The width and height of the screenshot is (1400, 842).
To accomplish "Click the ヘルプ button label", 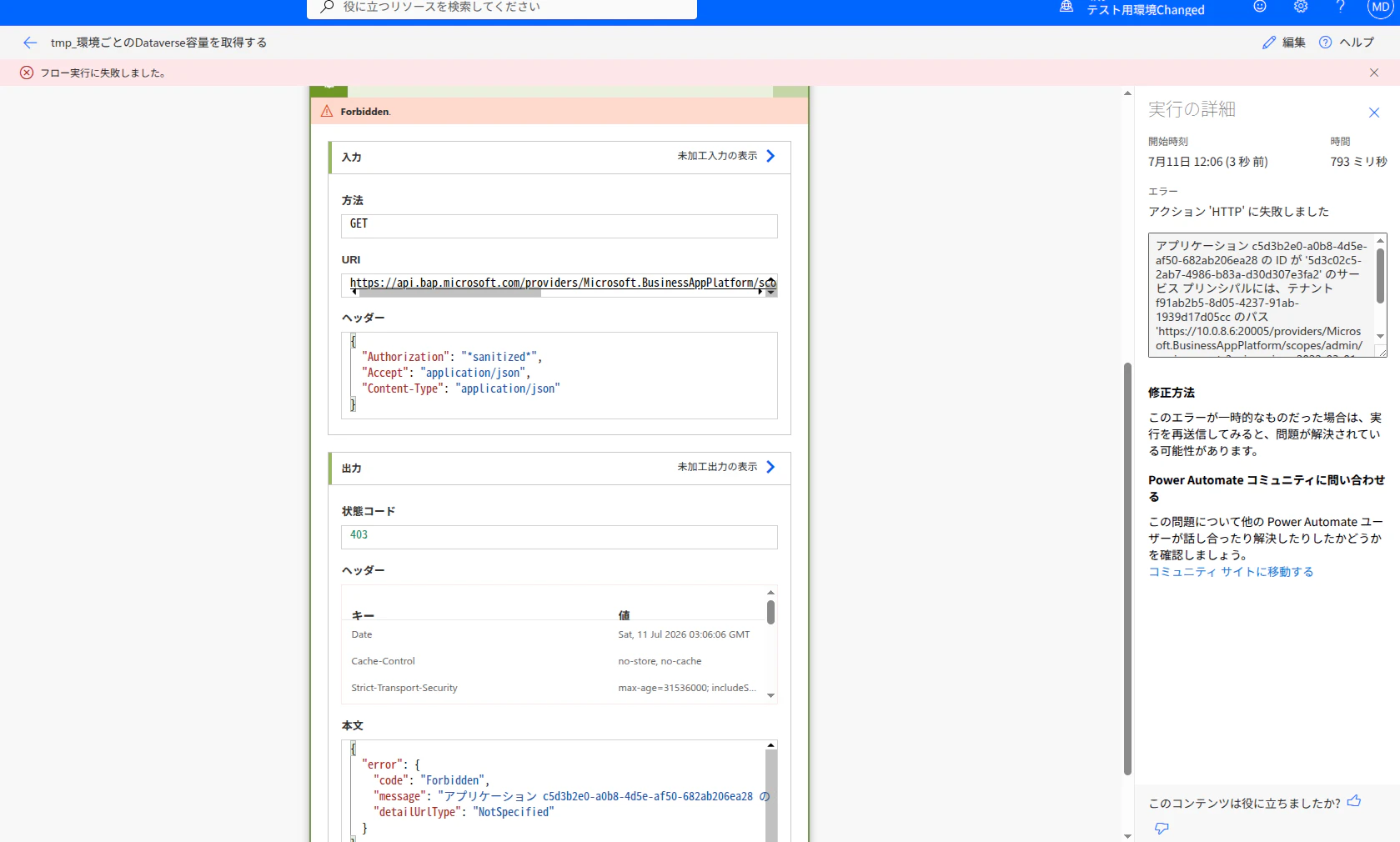I will (1357, 43).
